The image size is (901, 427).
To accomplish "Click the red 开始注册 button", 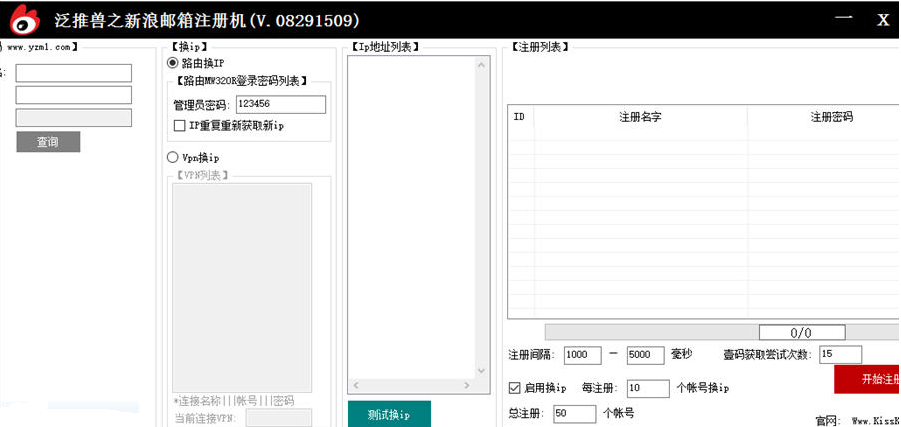I will click(867, 379).
